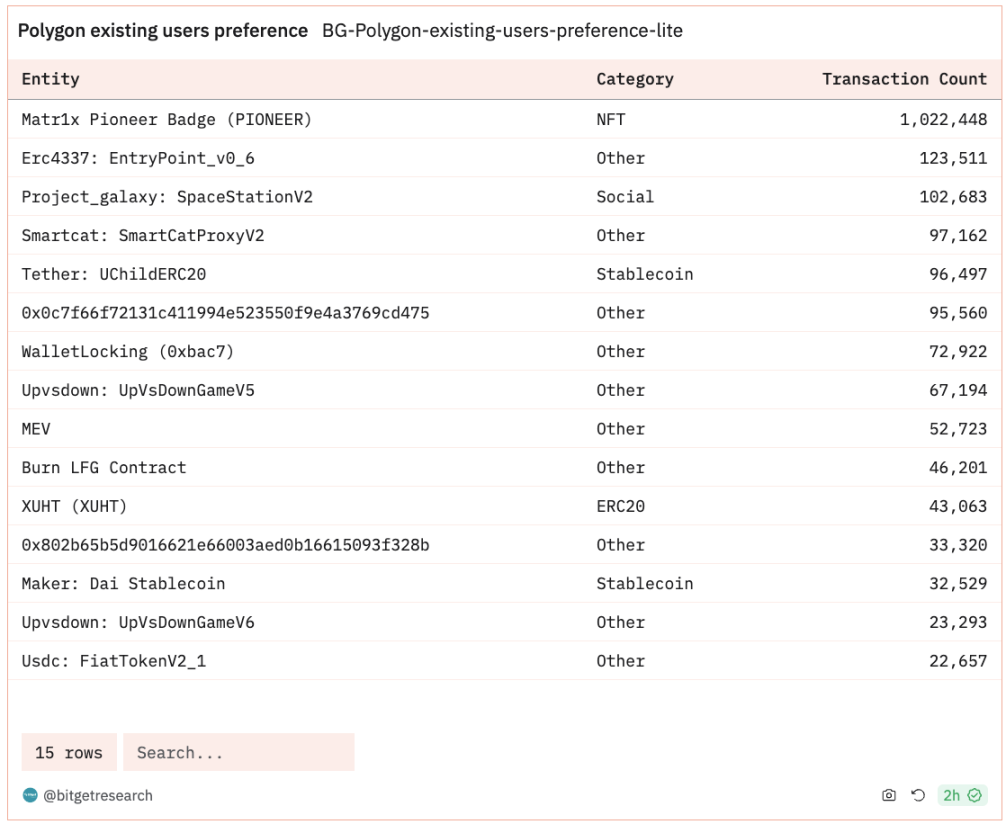Click the Search... input field
This screenshot has height=824, width=1006.
(239, 752)
